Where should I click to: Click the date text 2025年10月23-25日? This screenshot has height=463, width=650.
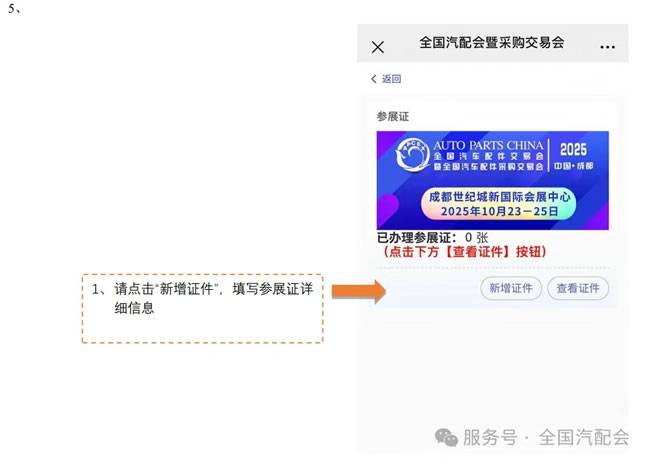point(499,211)
